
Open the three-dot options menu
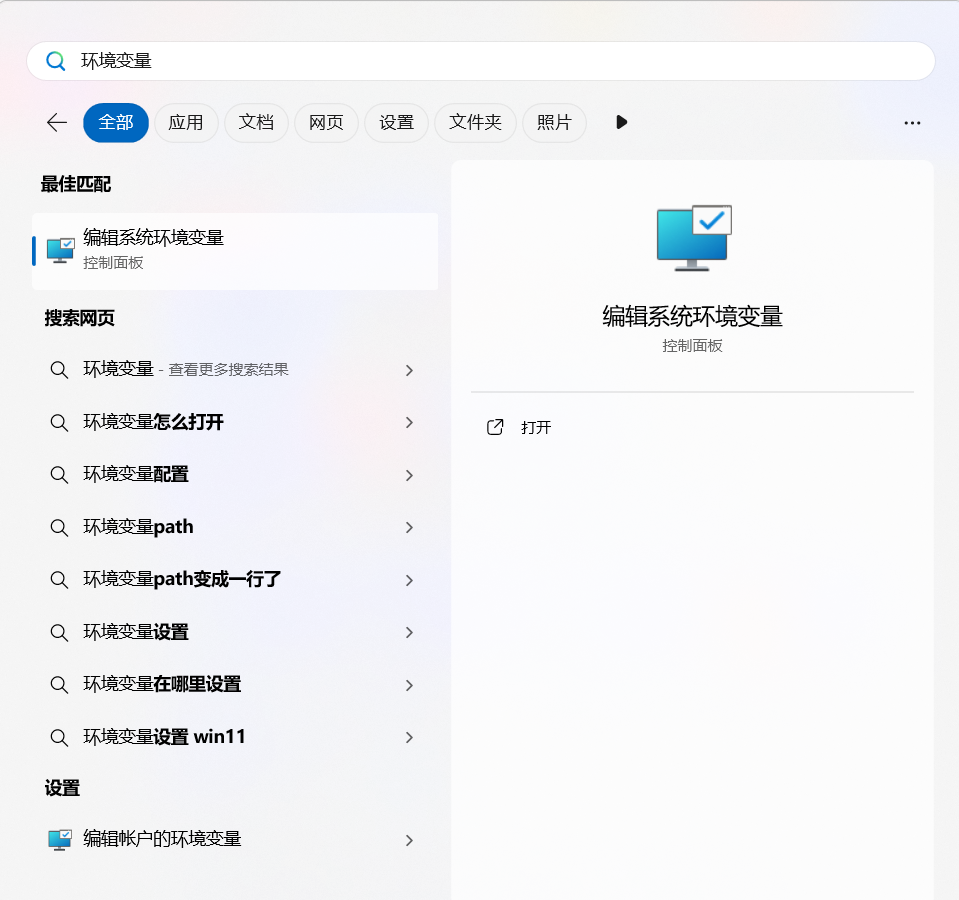tap(912, 123)
